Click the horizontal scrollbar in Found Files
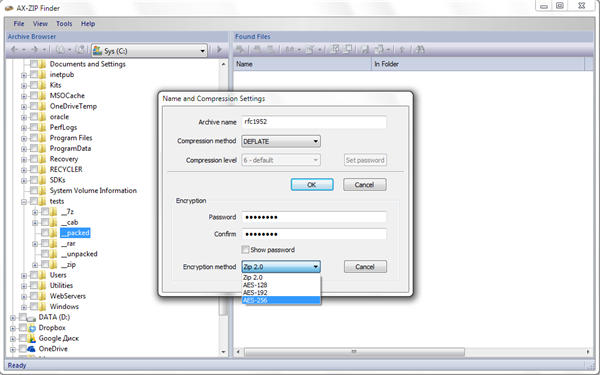Image resolution: width=600 pixels, height=375 pixels. [354, 352]
